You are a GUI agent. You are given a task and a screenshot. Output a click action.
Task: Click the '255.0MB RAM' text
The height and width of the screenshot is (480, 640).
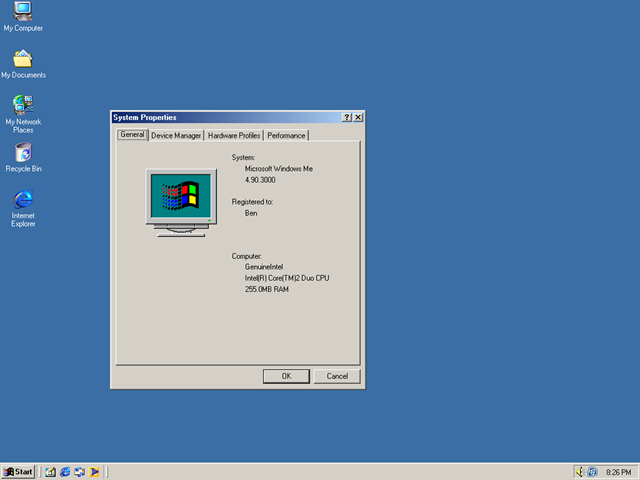coord(267,289)
